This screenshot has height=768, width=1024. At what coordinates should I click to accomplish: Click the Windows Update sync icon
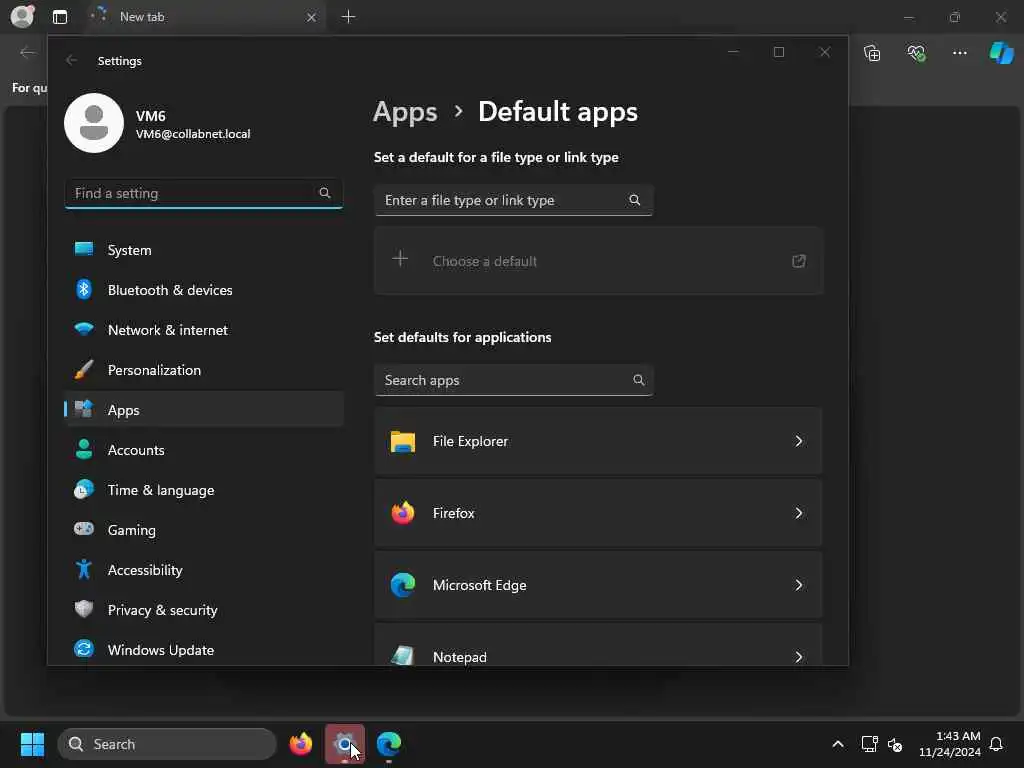tap(84, 648)
